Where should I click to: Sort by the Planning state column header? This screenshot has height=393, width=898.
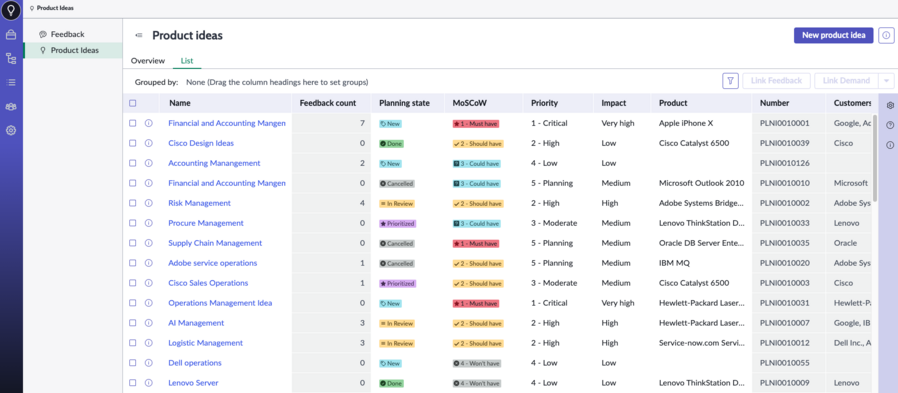404,103
